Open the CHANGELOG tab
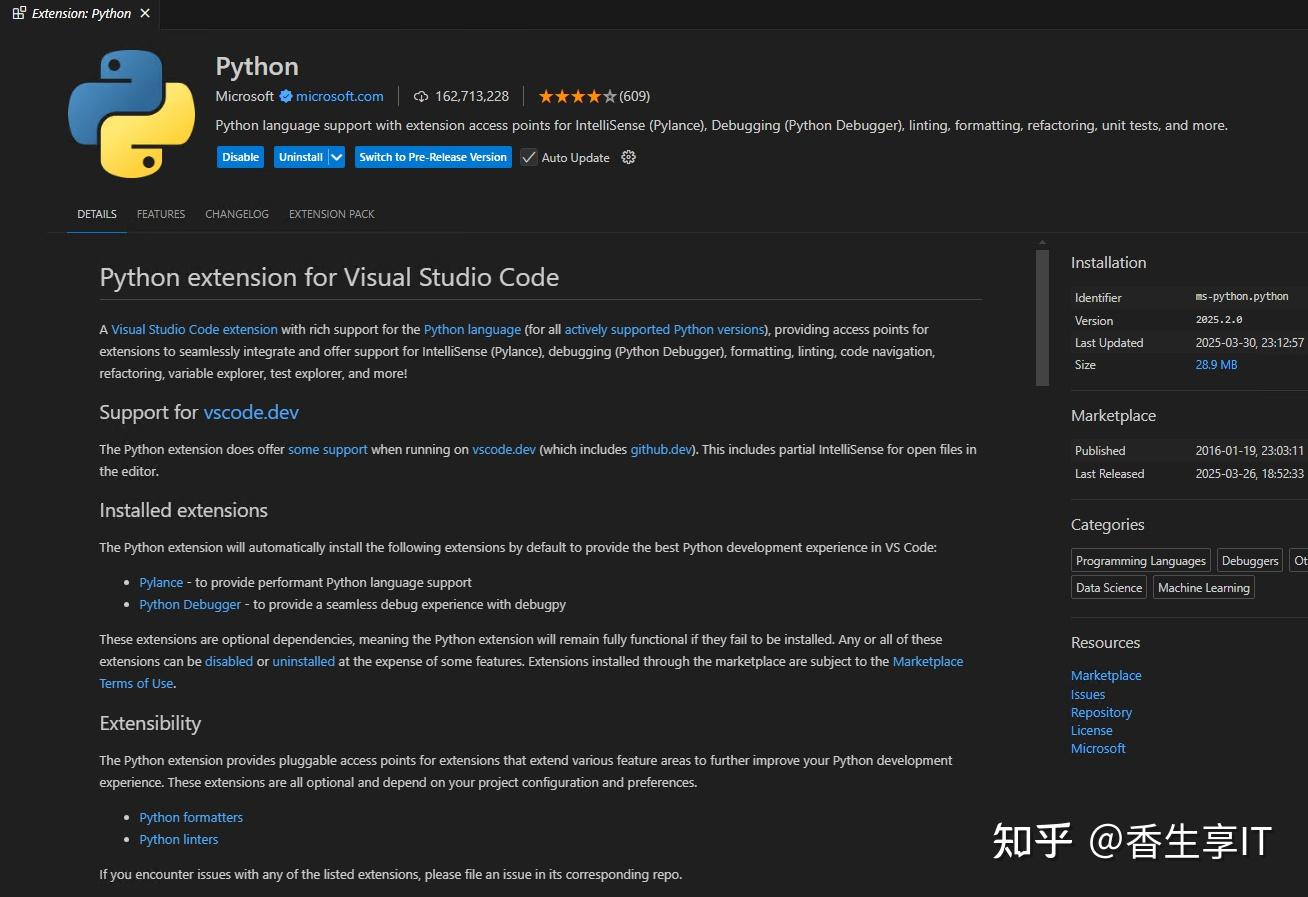This screenshot has height=897, width=1308. pyautogui.click(x=236, y=214)
